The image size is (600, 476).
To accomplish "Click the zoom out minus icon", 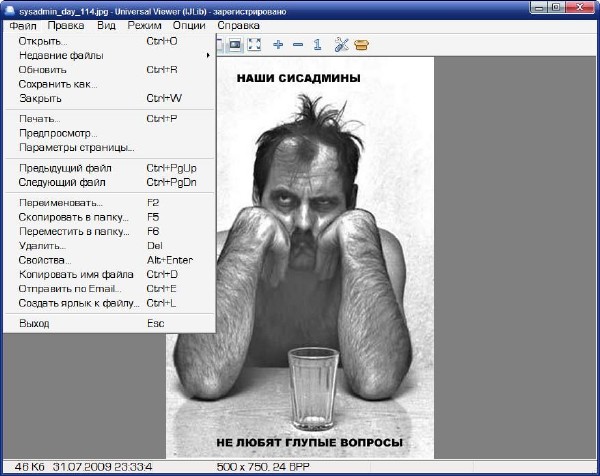I will tap(297, 45).
